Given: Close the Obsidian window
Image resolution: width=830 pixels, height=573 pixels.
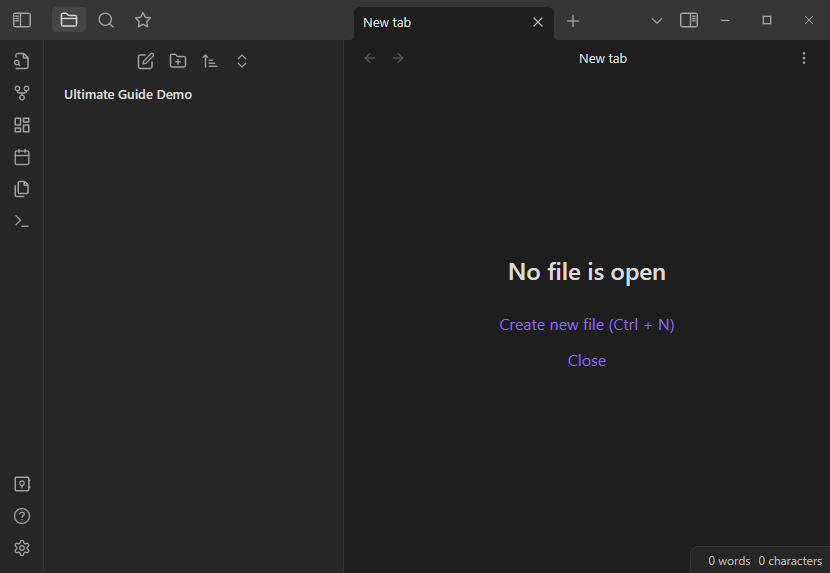Looking at the screenshot, I should 808,20.
